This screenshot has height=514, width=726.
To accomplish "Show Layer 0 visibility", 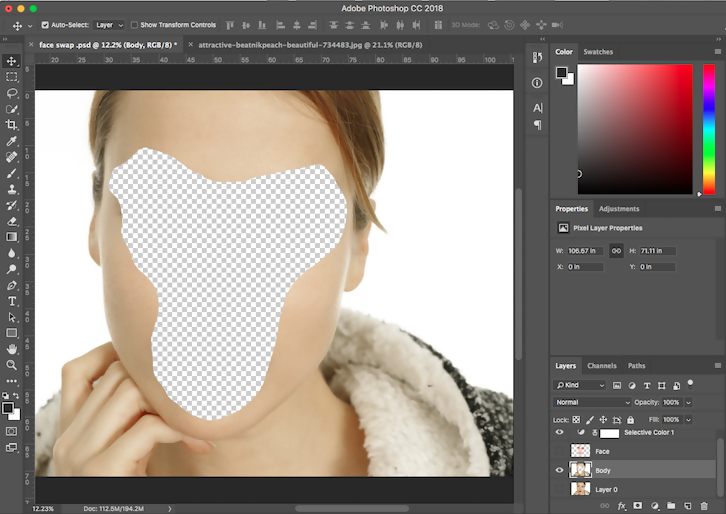I will pos(559,489).
